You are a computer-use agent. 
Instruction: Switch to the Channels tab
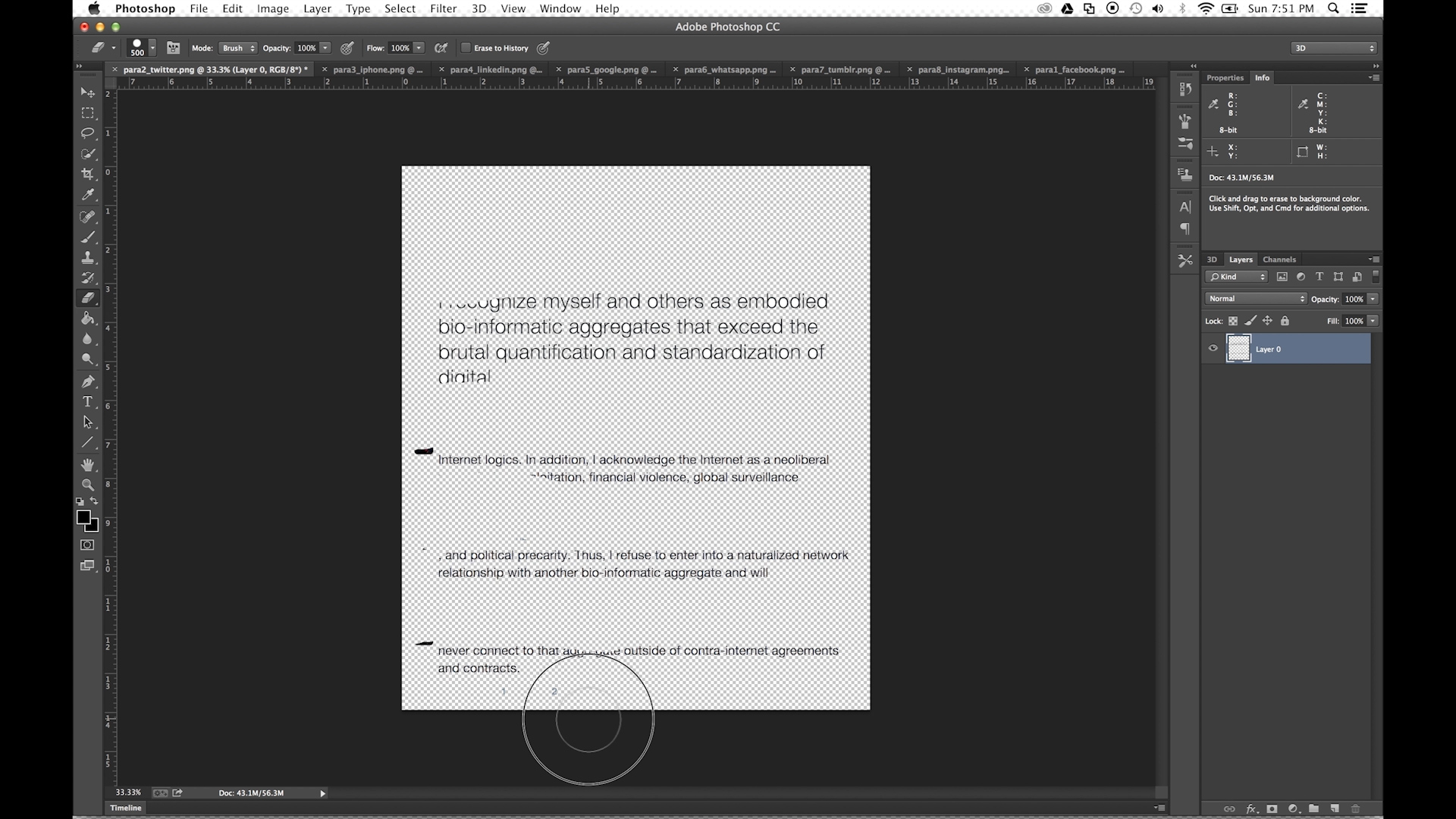[x=1279, y=259]
